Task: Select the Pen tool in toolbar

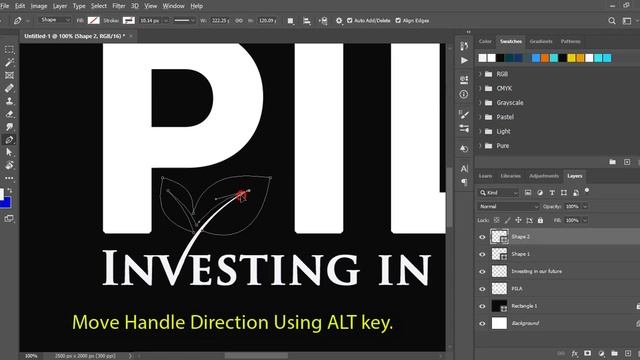Action: 9,140
